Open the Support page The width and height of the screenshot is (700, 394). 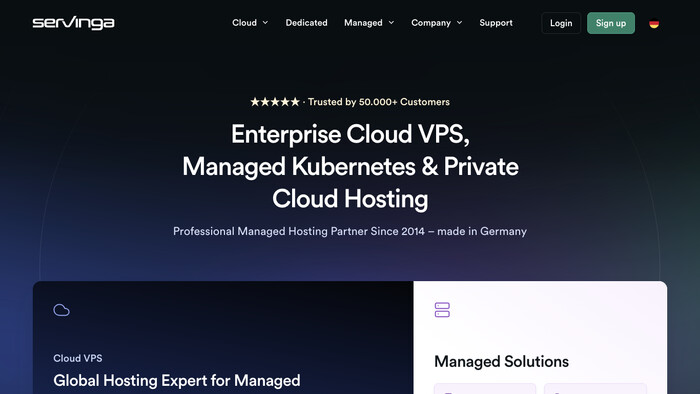click(496, 23)
